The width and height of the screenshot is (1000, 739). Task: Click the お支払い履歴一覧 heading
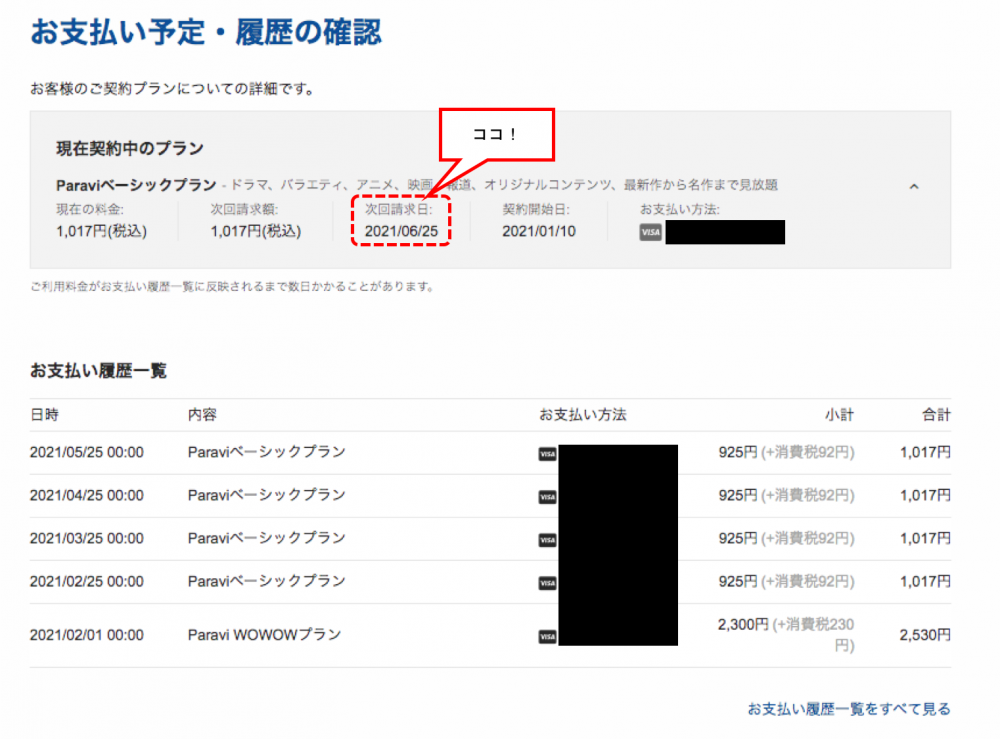pyautogui.click(x=98, y=370)
